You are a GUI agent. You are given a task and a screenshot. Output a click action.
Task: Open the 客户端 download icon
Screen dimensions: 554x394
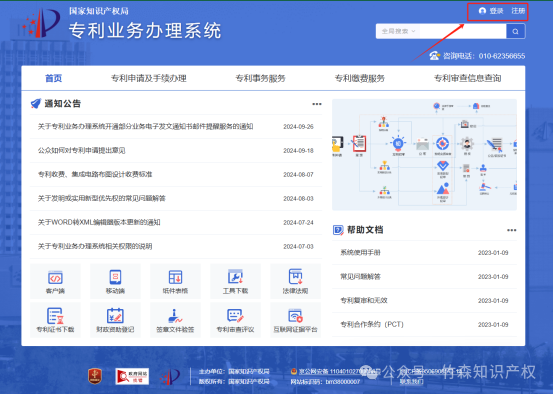tap(55, 281)
